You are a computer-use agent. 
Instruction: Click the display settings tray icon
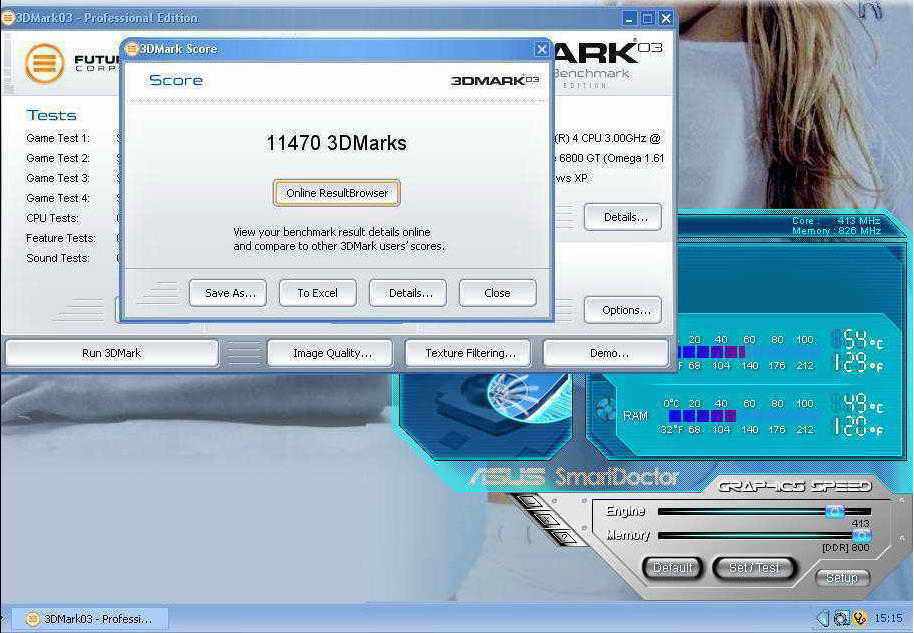pyautogui.click(x=841, y=618)
